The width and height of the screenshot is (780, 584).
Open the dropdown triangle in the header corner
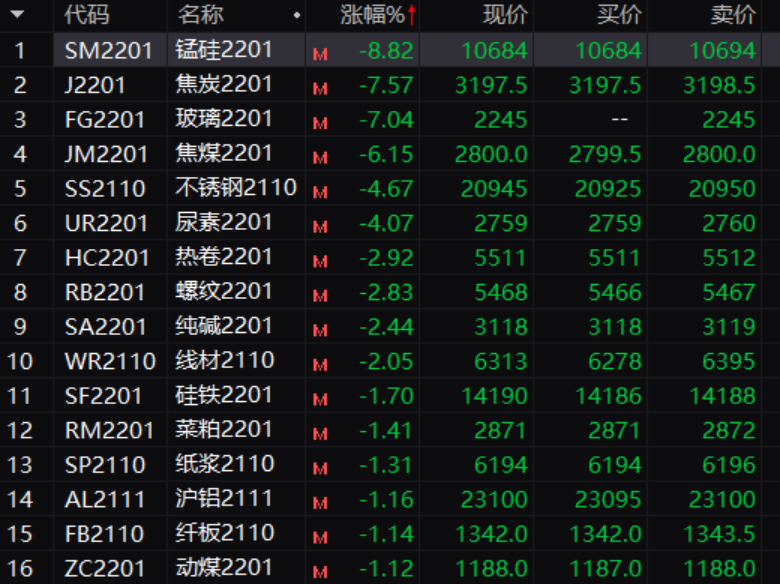[17, 14]
